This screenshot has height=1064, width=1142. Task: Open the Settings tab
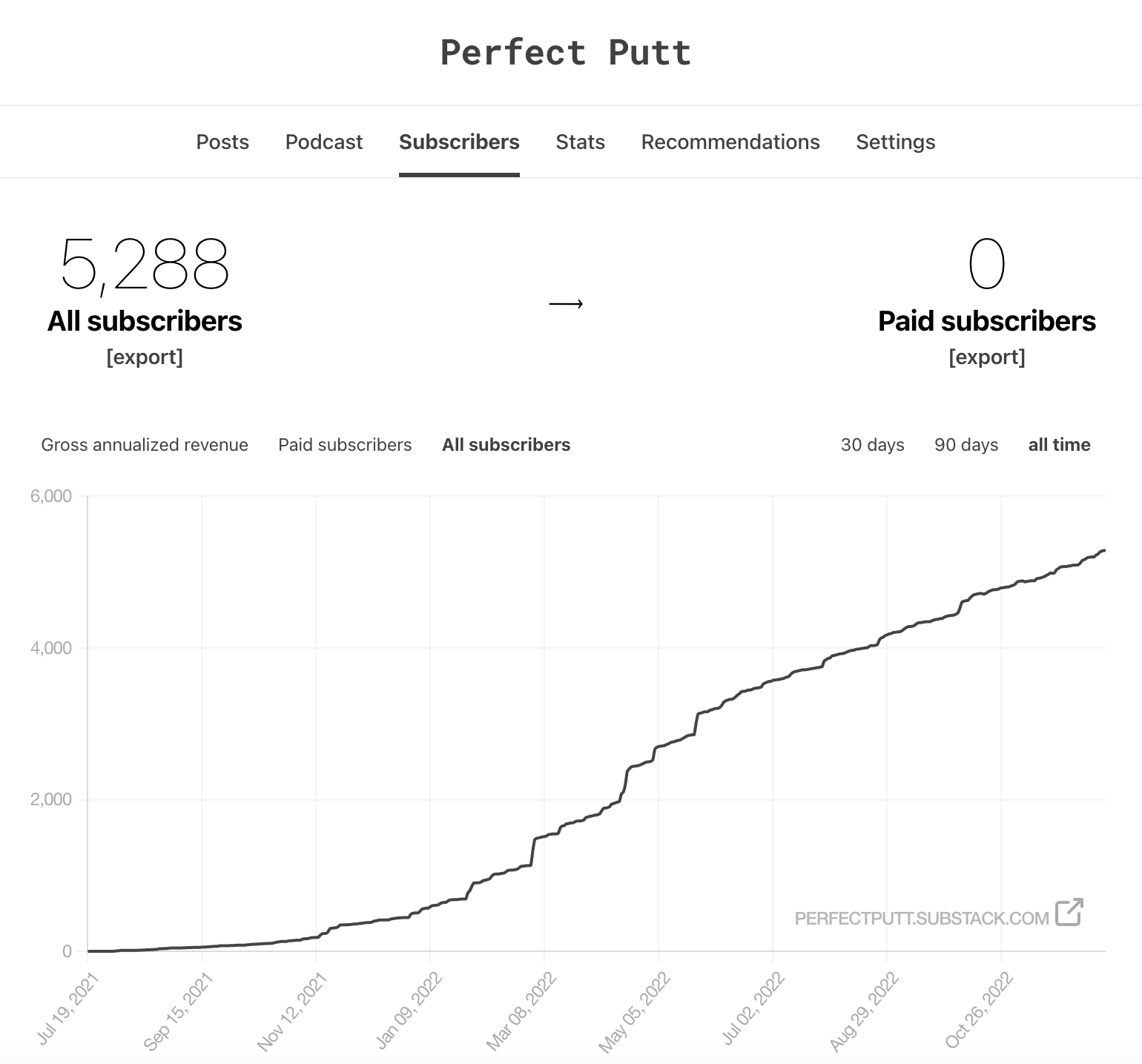pos(895,142)
